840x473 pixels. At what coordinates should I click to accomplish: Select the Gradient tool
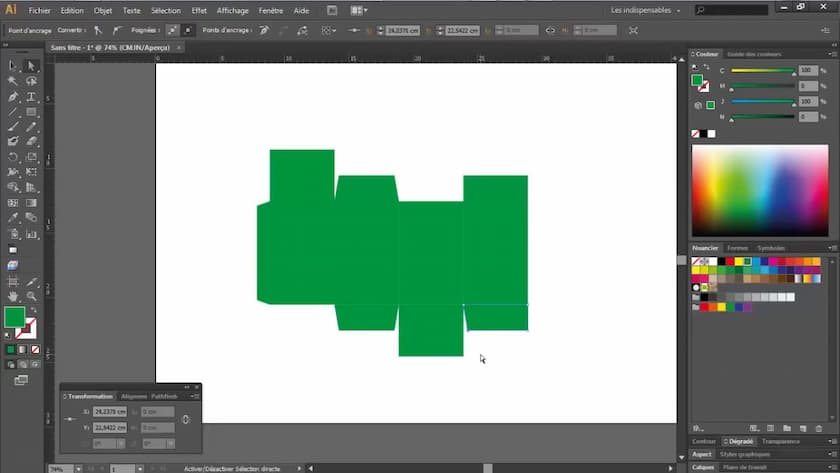[x=31, y=203]
